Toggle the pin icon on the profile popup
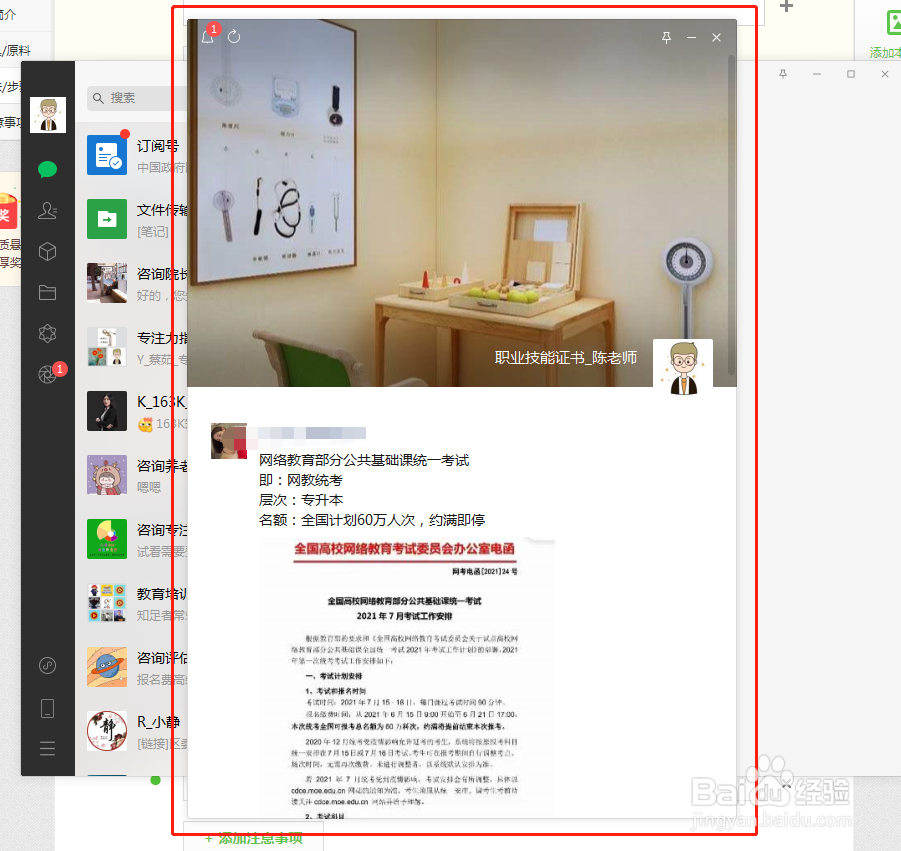 (668, 37)
